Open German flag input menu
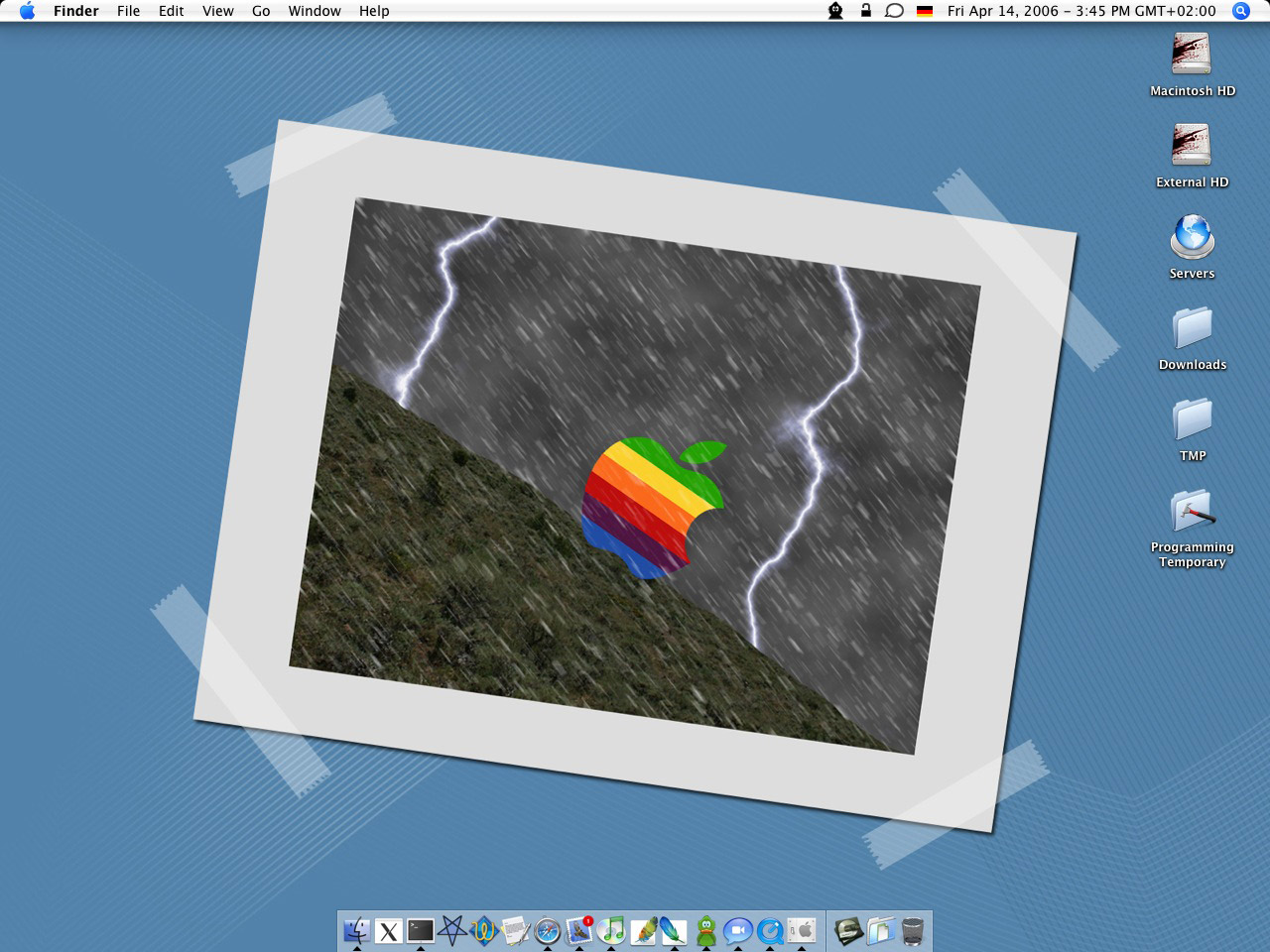Image resolution: width=1270 pixels, height=952 pixels. tap(925, 11)
